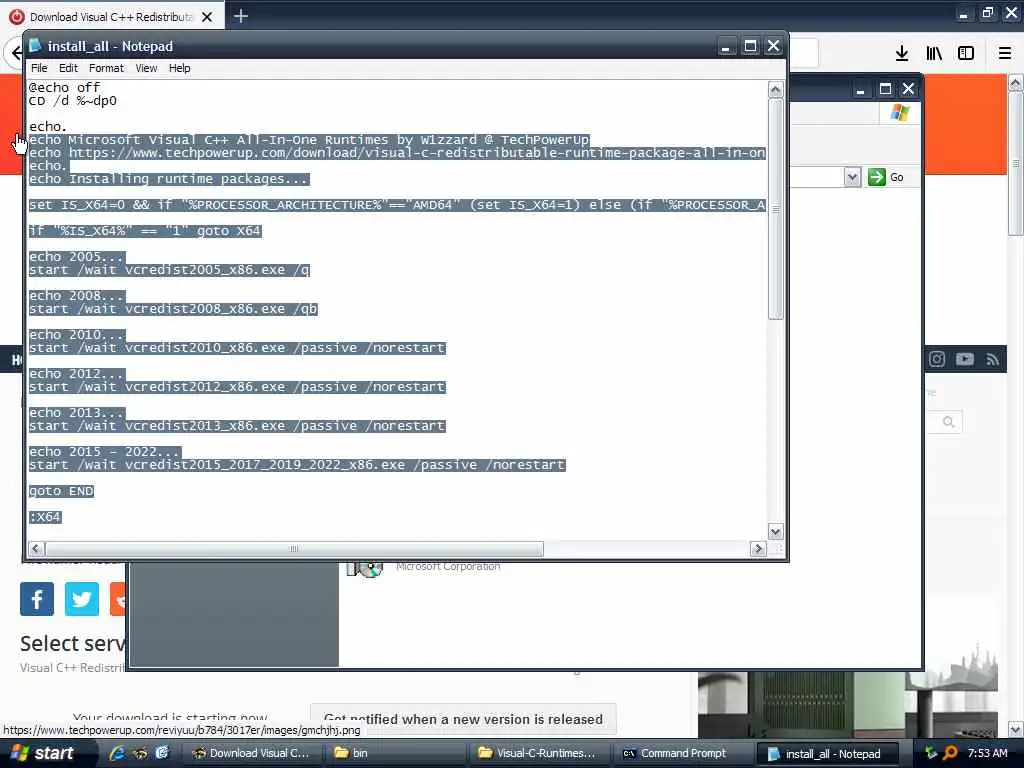This screenshot has height=768, width=1024.
Task: Click the webpage search magnifier icon
Action: click(949, 422)
